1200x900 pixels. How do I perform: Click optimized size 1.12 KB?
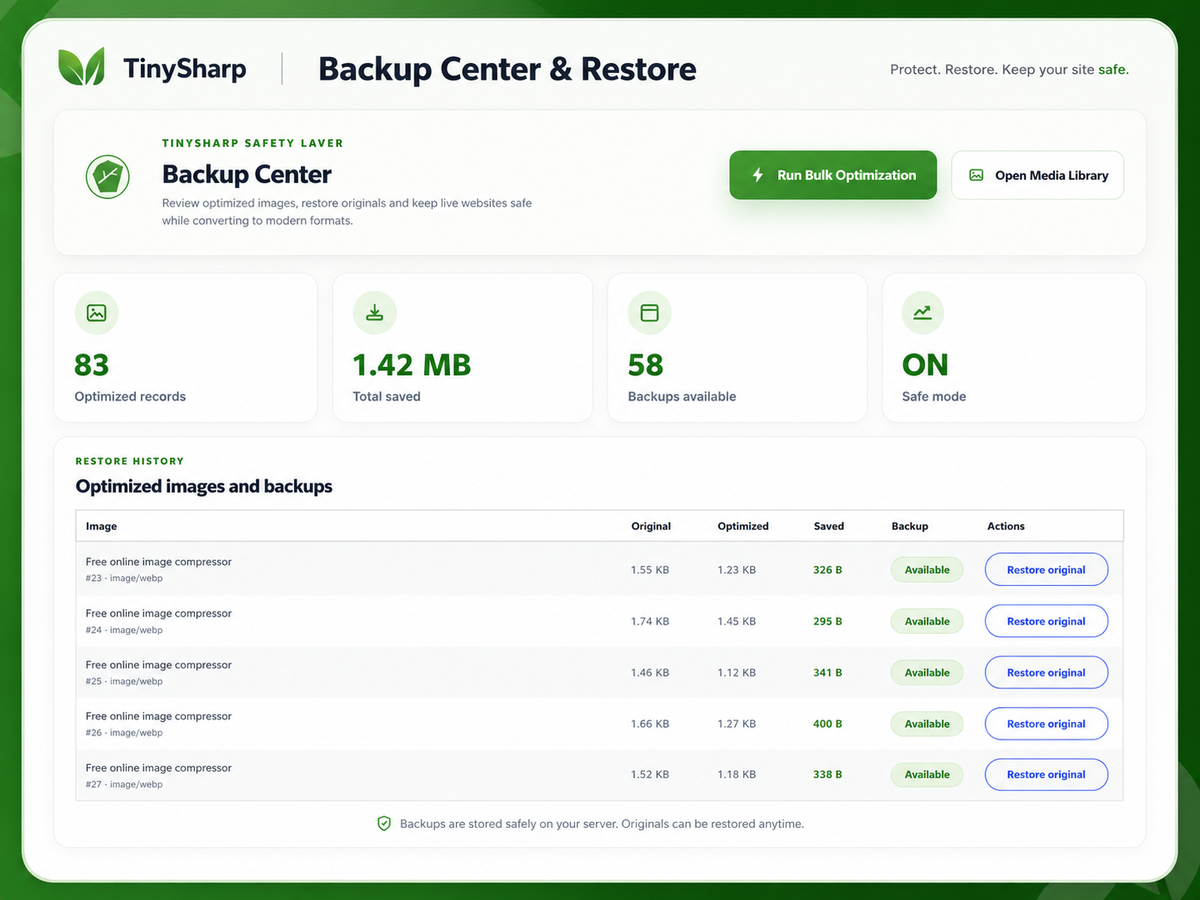click(x=737, y=673)
